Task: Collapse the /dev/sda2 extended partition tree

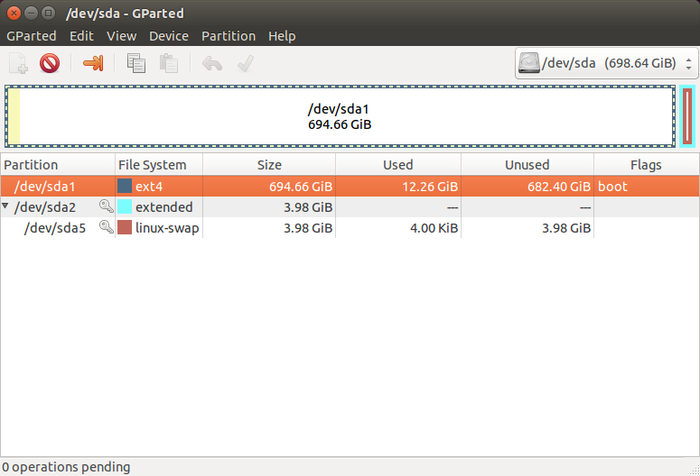Action: click(x=7, y=207)
